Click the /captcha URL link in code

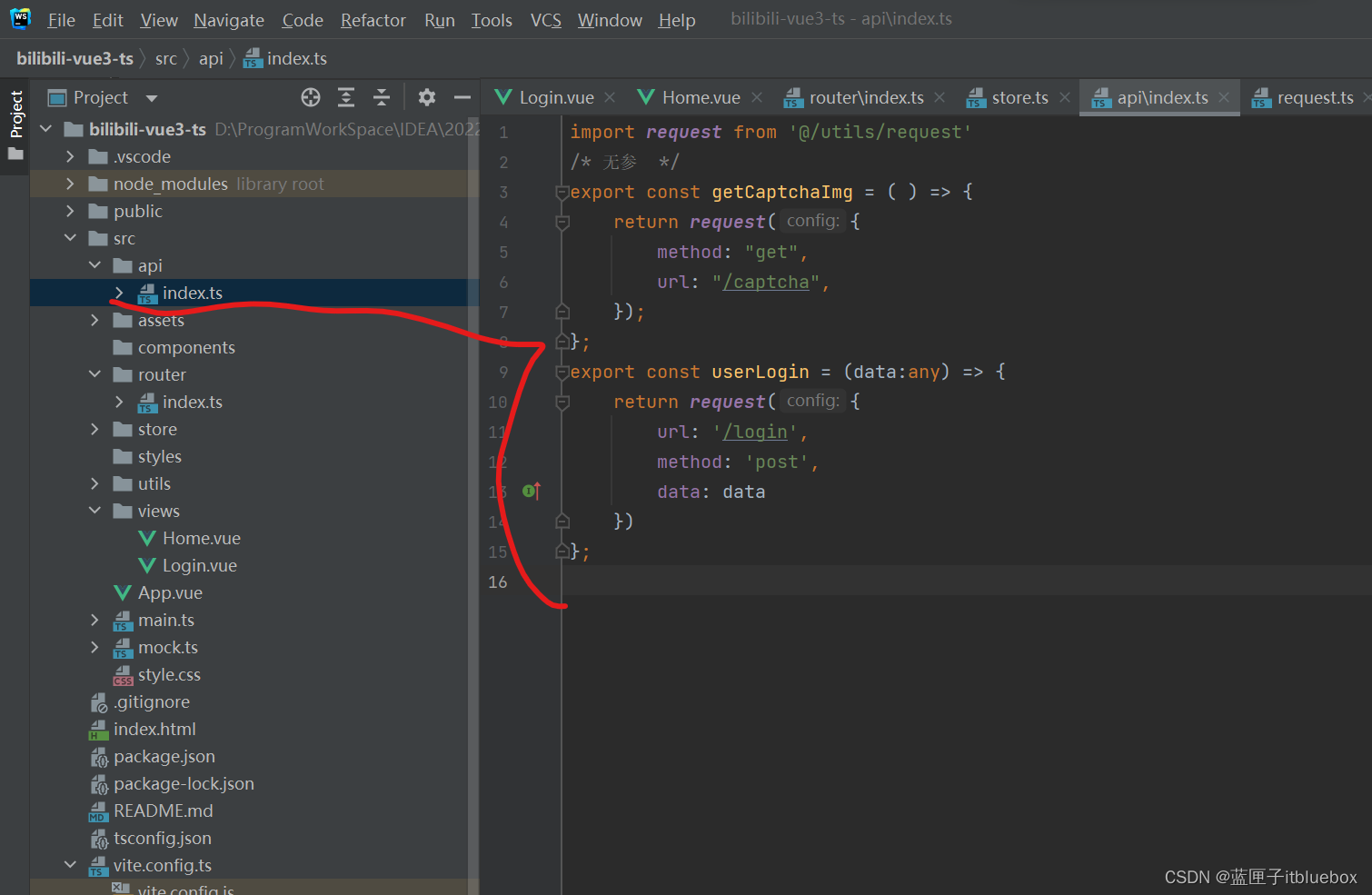765,283
